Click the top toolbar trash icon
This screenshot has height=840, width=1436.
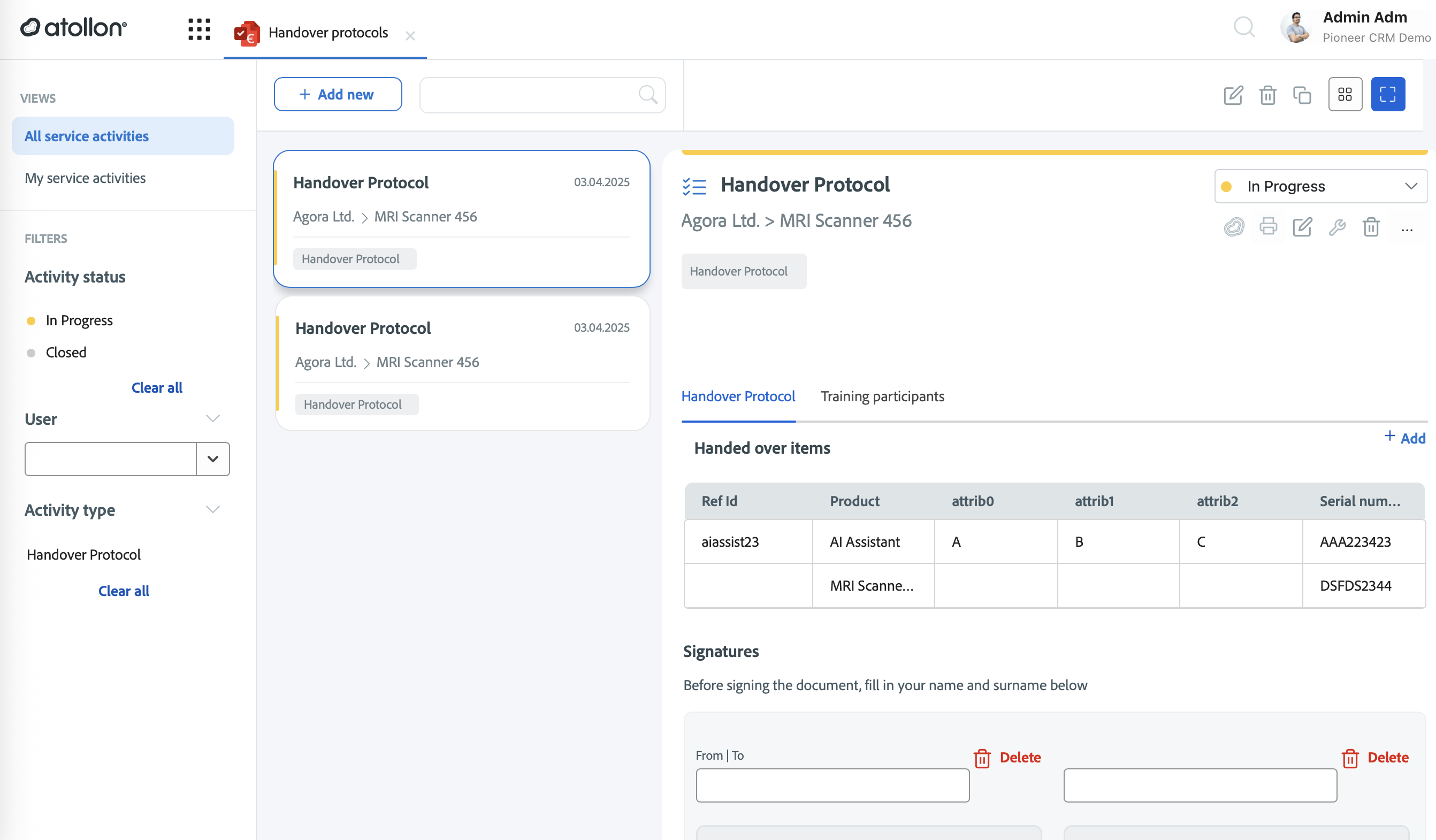click(x=1267, y=95)
